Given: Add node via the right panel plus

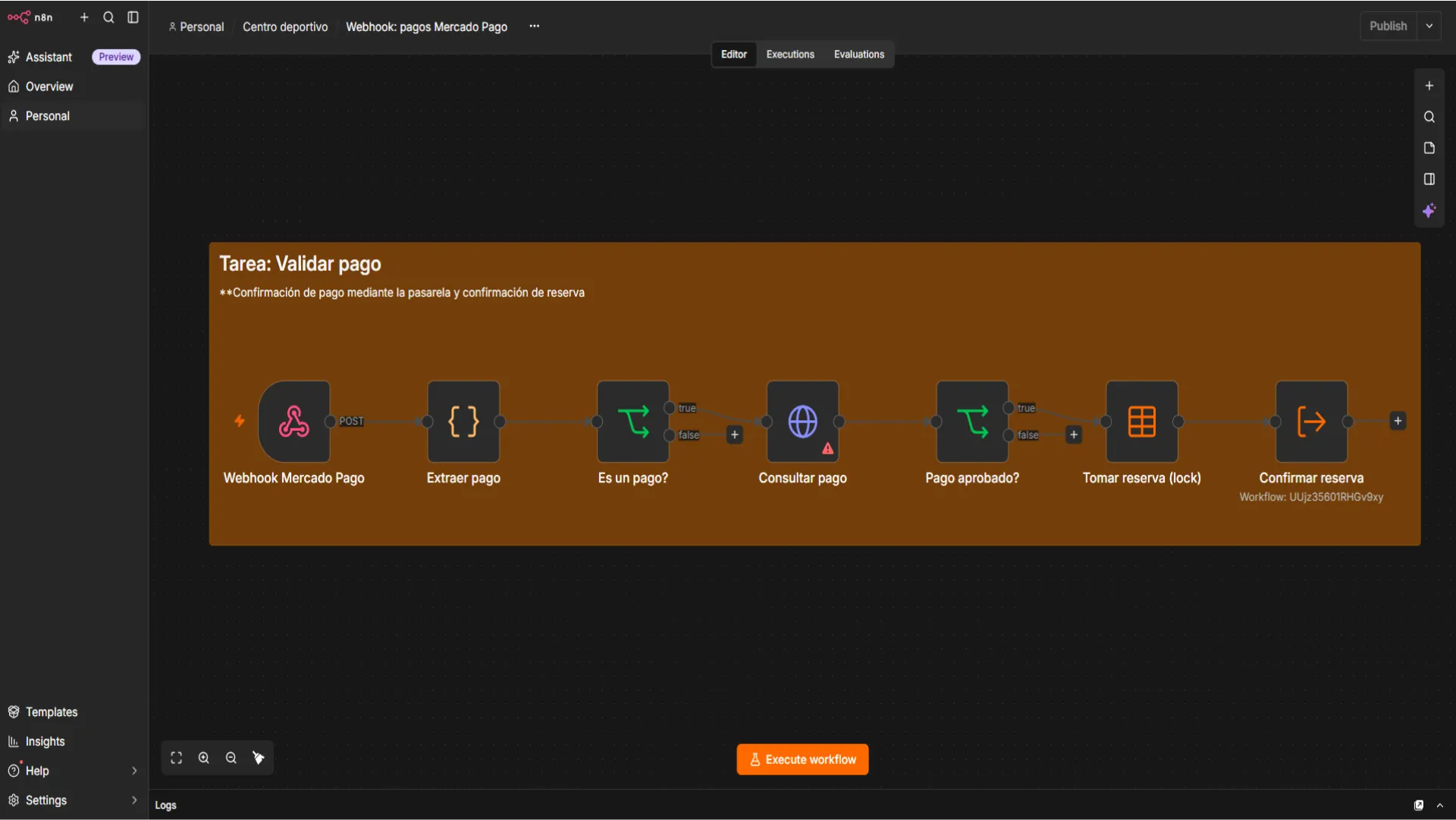Looking at the screenshot, I should [x=1429, y=86].
